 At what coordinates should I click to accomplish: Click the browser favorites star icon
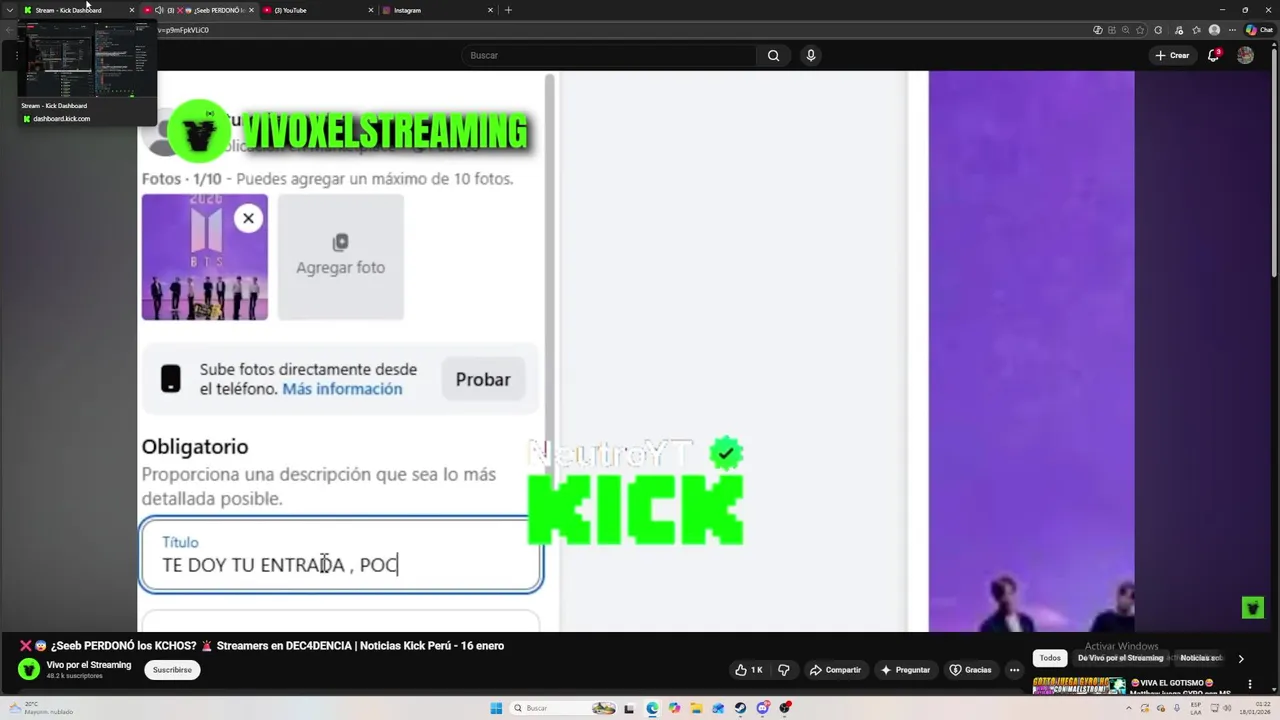[x=1140, y=30]
